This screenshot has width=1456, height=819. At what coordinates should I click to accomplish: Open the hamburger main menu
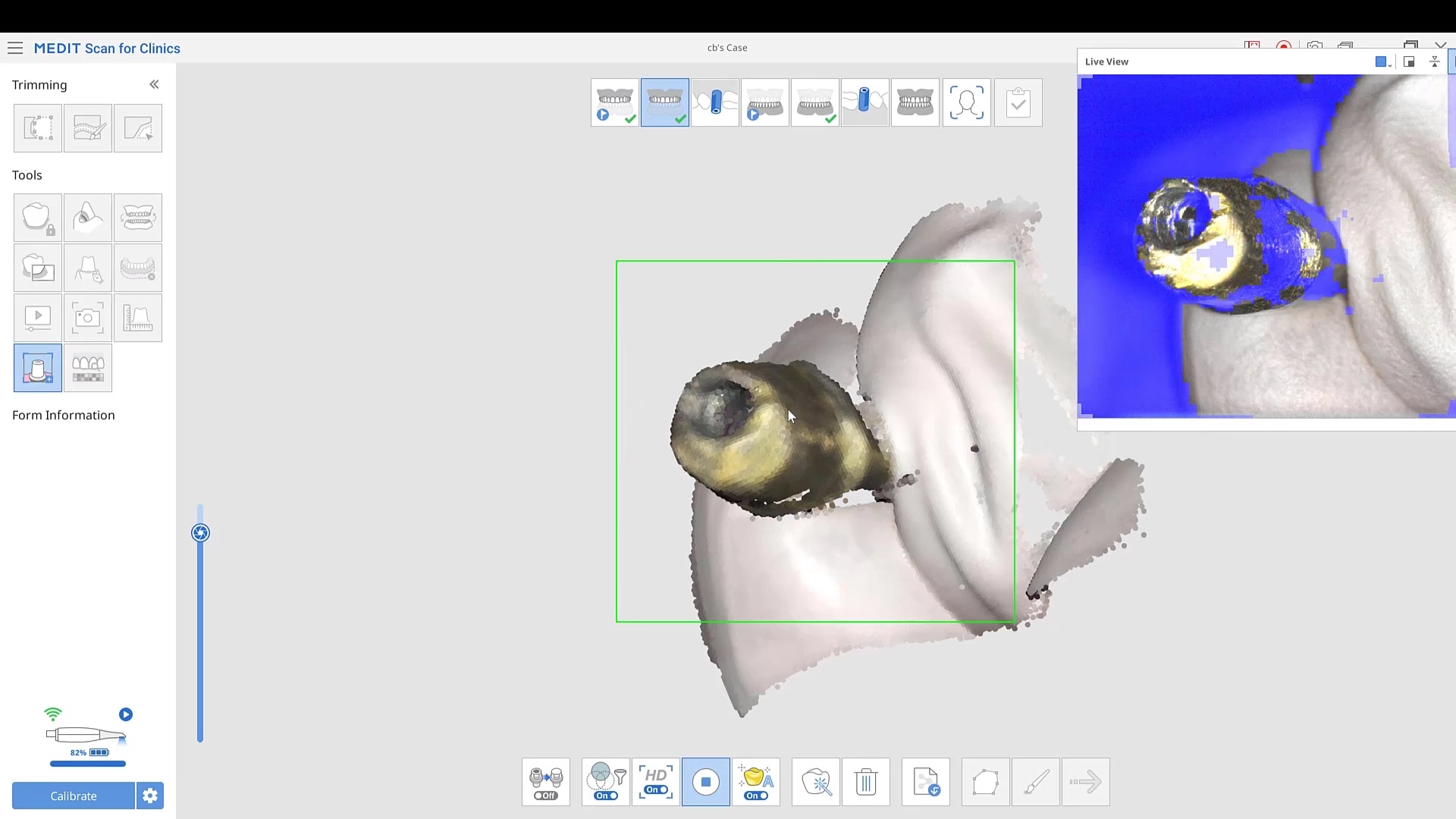pos(15,48)
